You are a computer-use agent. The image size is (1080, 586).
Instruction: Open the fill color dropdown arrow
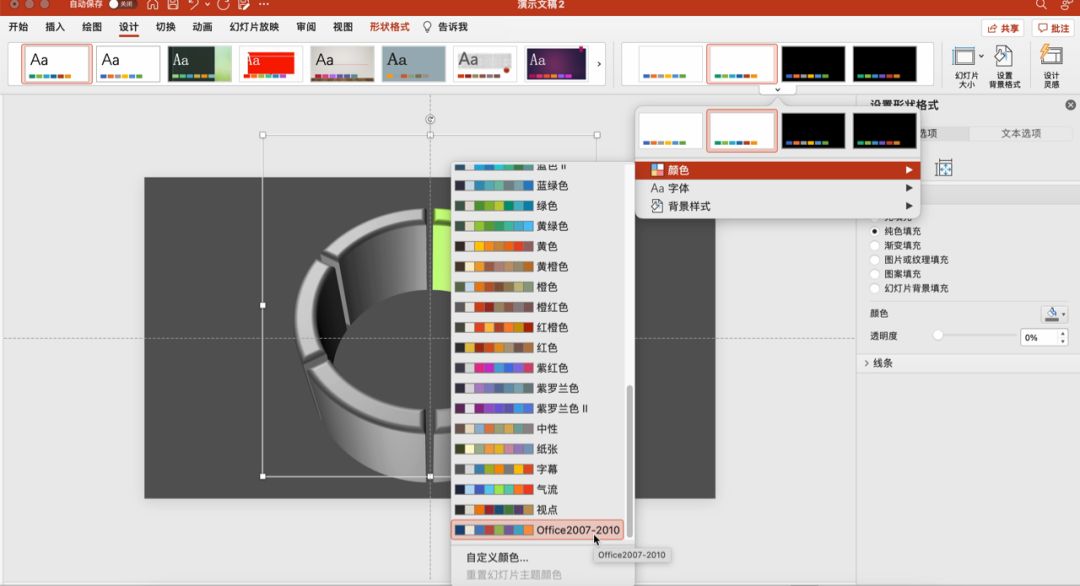[1063, 315]
